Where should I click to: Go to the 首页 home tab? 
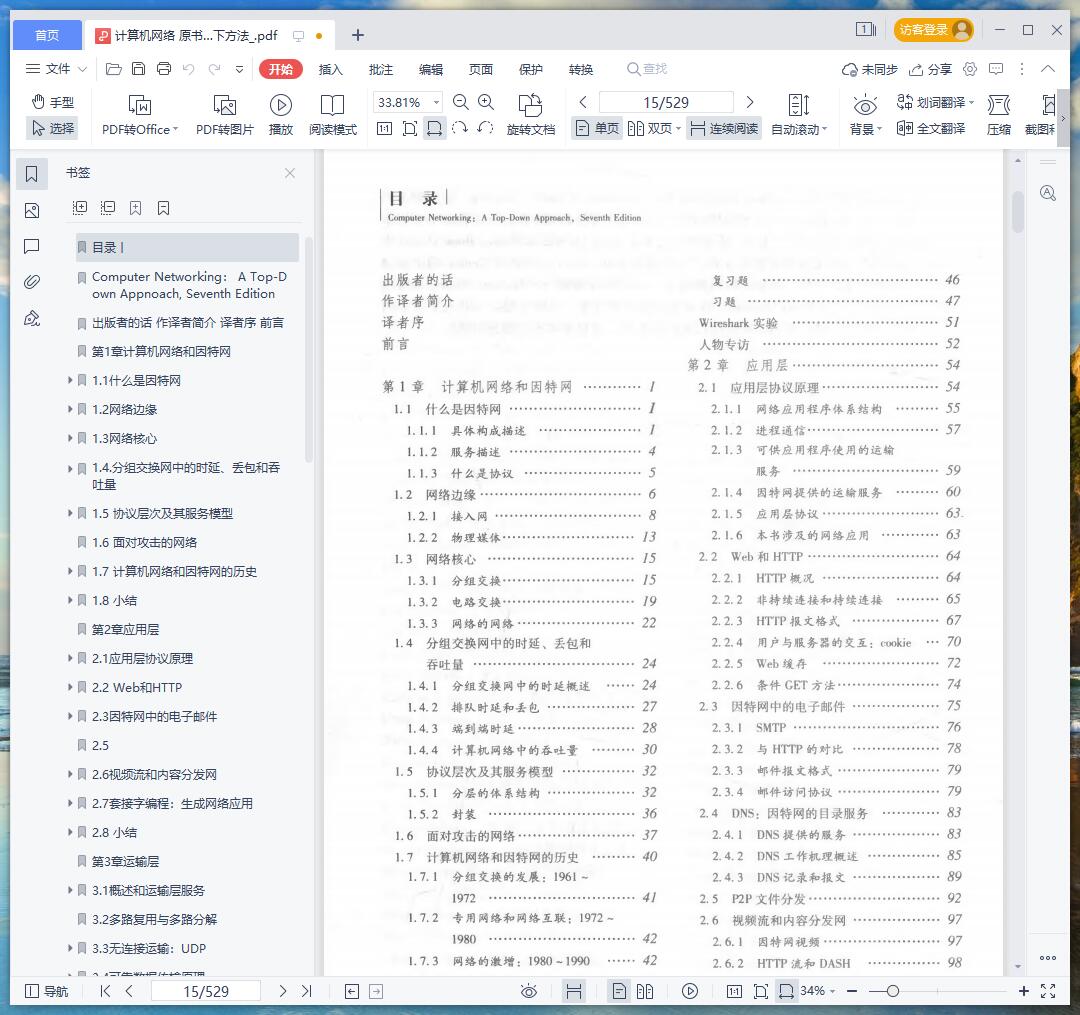[47, 35]
